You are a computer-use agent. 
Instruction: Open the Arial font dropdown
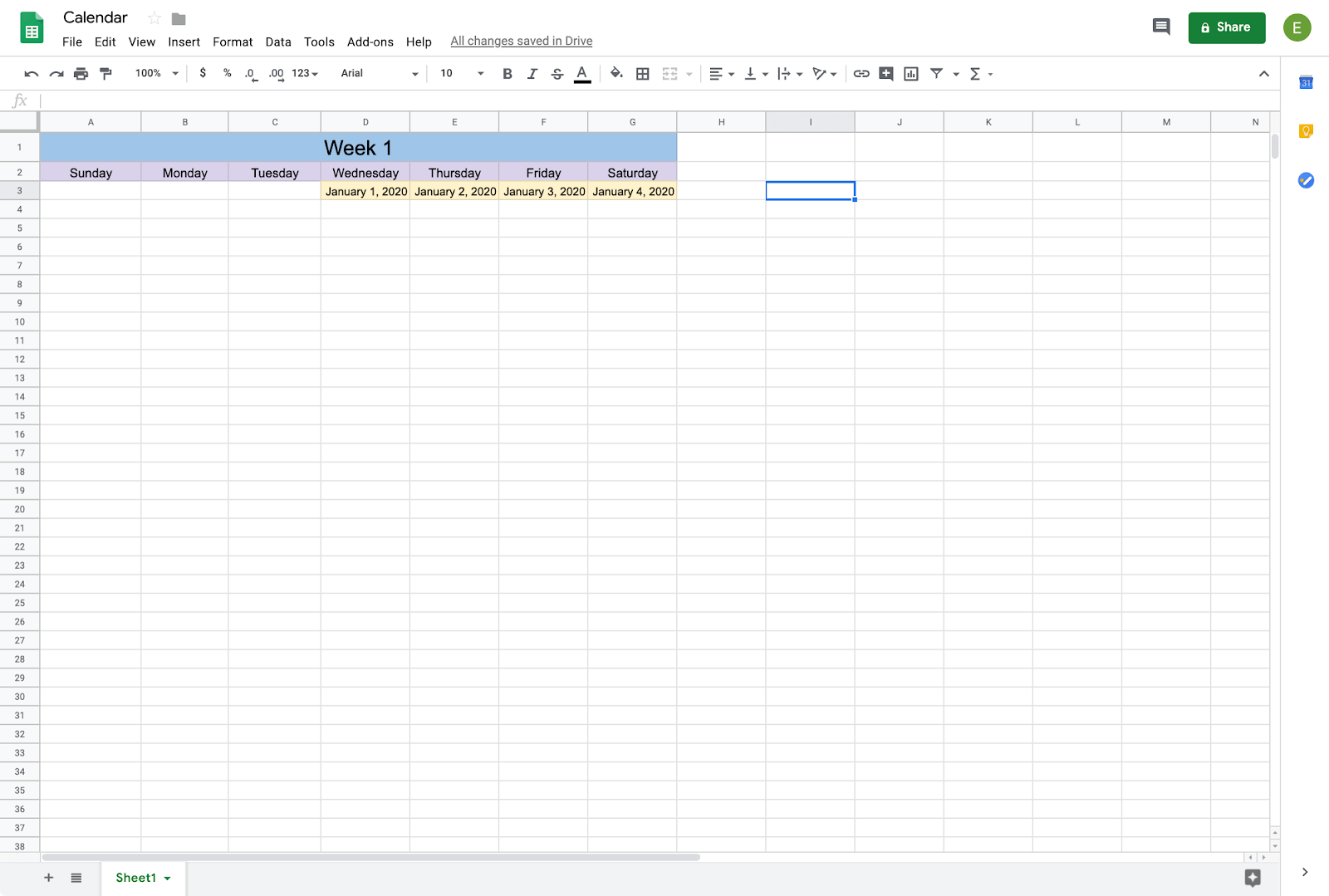pos(380,73)
